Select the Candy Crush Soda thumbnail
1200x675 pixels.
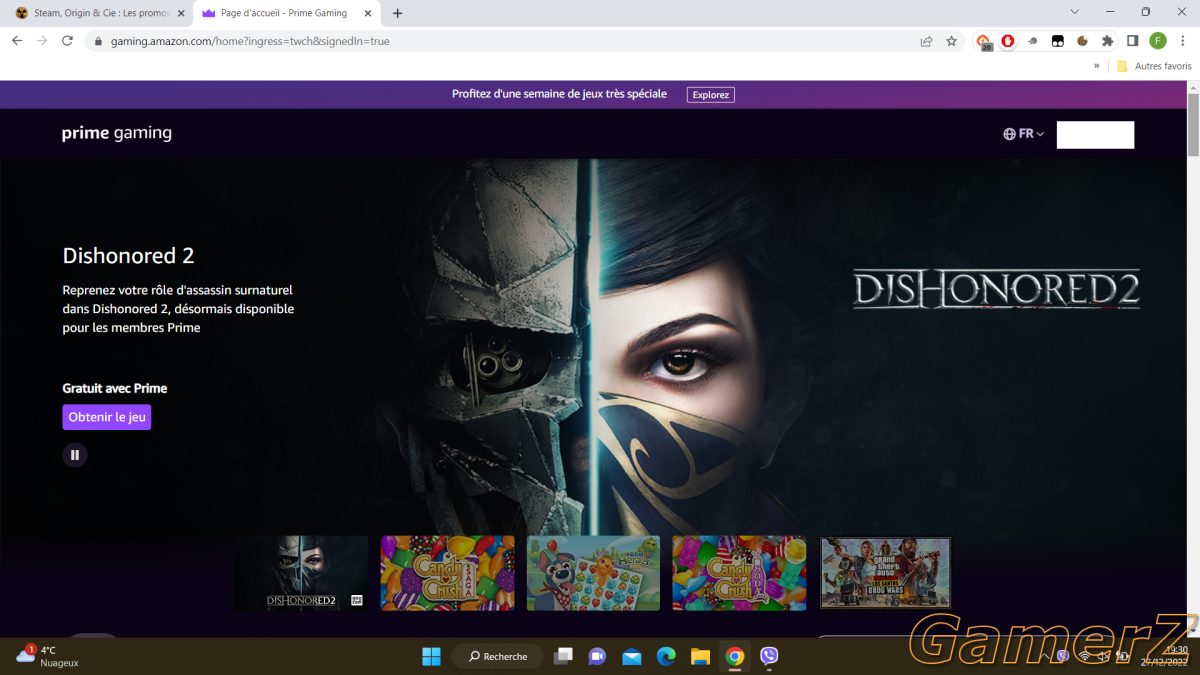point(739,573)
